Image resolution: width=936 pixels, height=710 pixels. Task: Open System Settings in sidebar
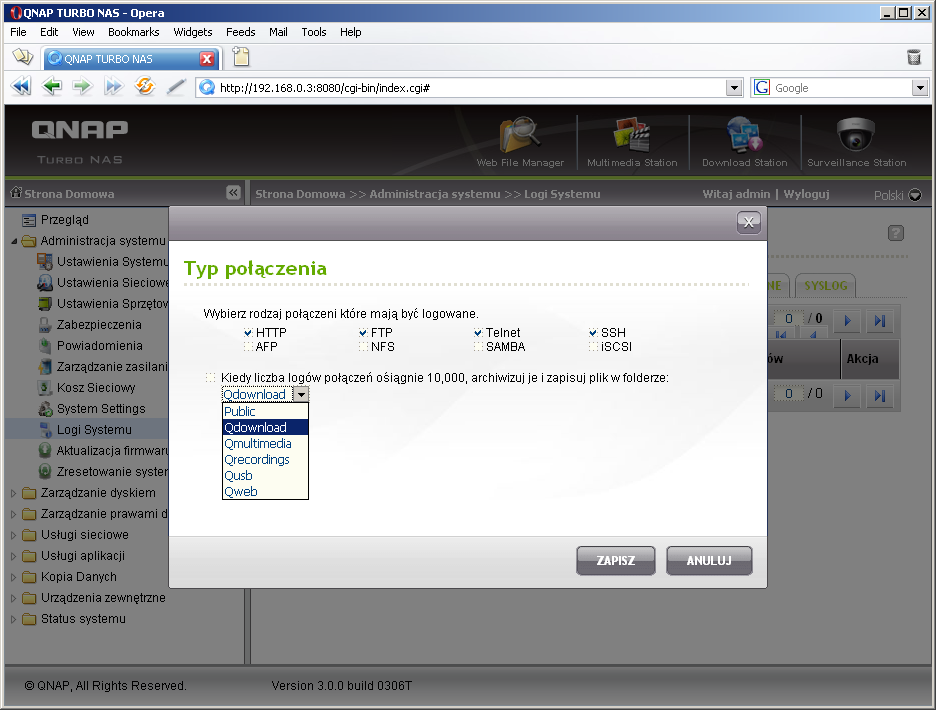coord(101,408)
